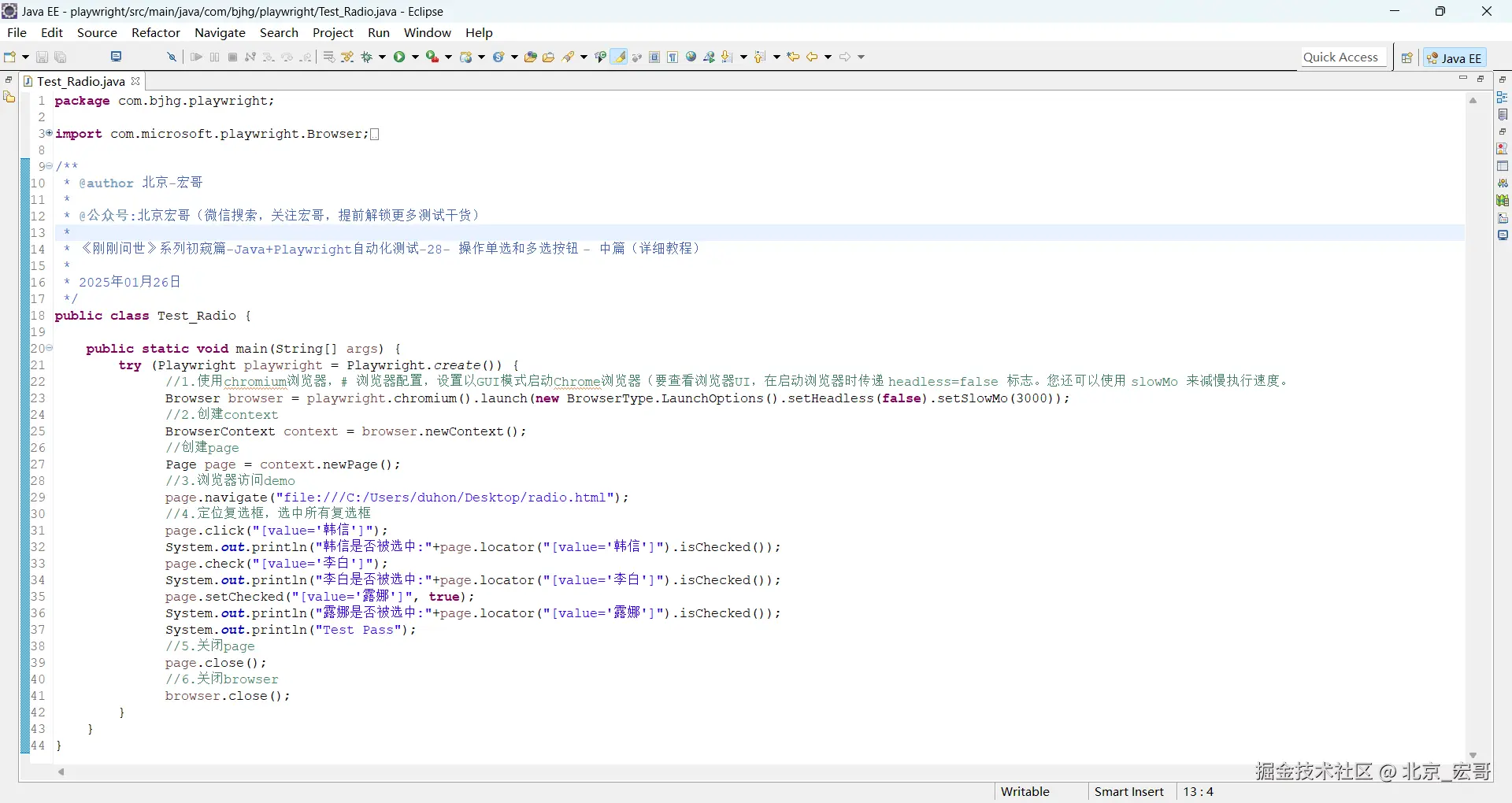Click the Previous Annotation icon
Viewport: 1512px width, 803px height.
click(x=761, y=57)
